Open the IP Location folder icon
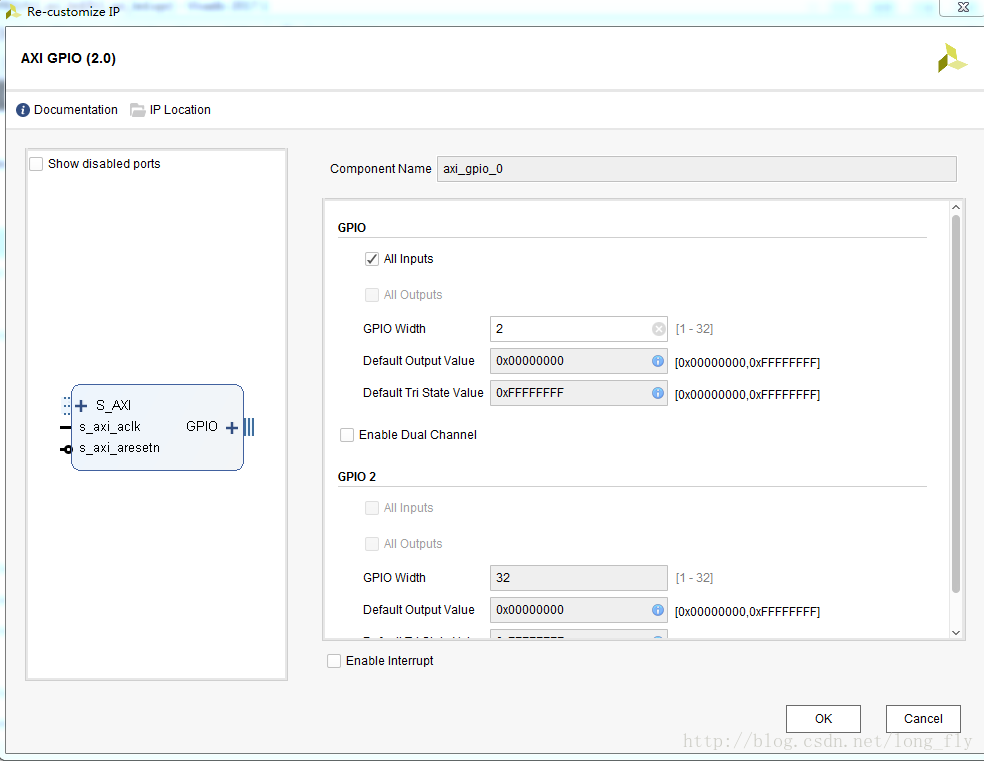984x761 pixels. (x=137, y=110)
